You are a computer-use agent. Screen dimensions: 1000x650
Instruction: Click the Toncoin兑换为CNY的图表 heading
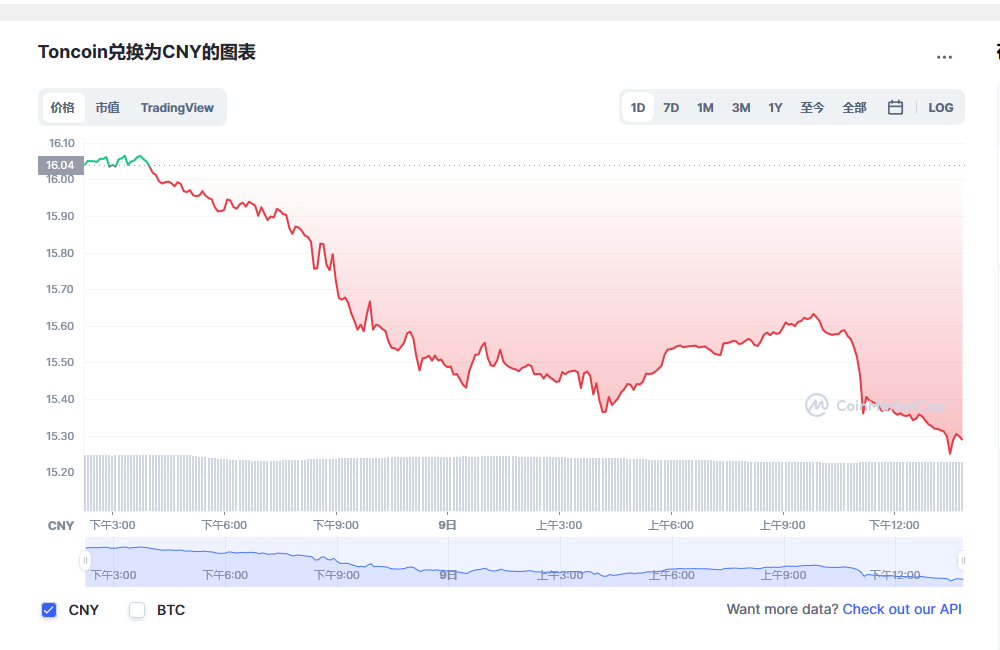[147, 52]
